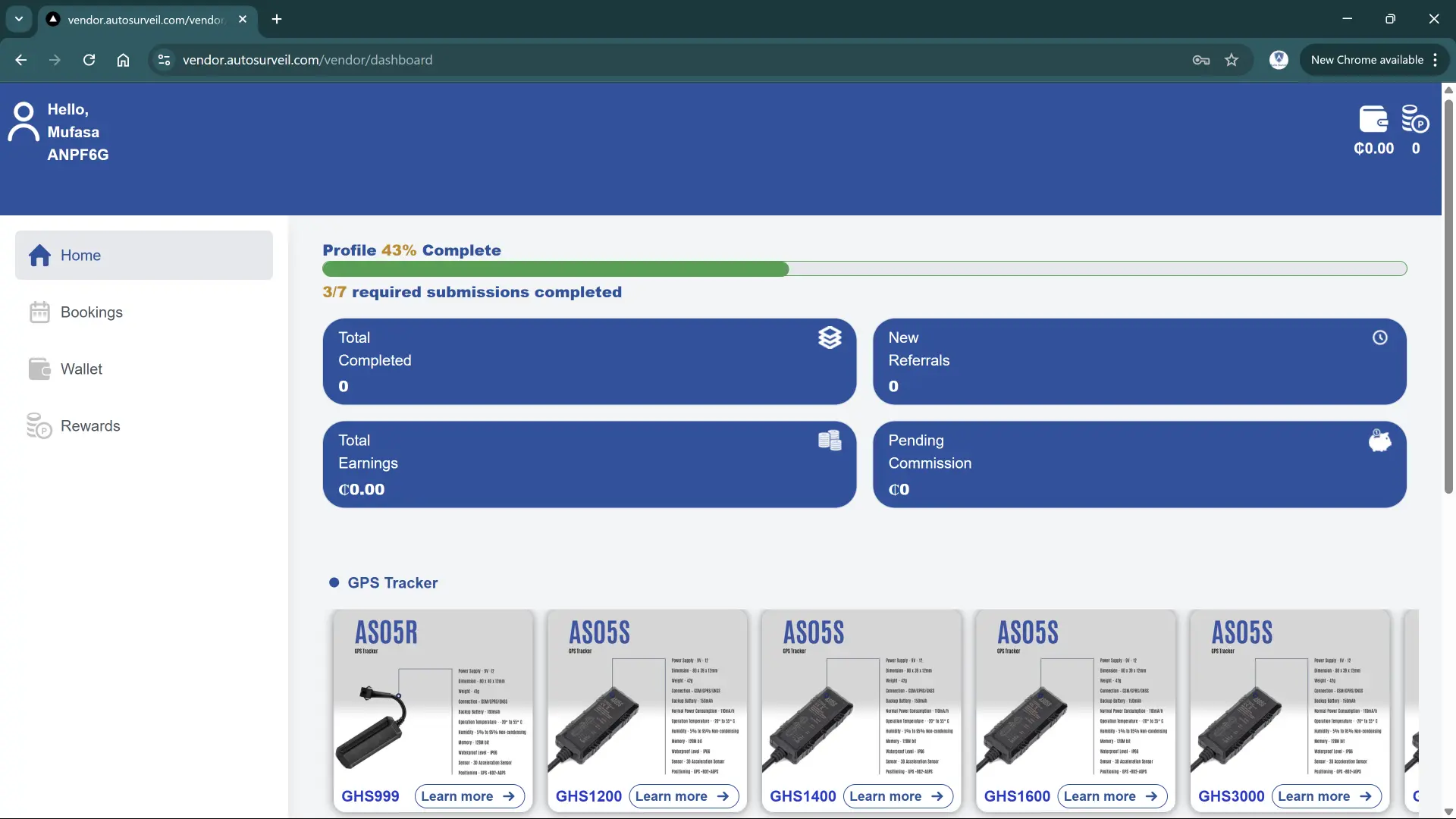This screenshot has height=819, width=1456.
Task: Open the New Referrals stats card
Action: click(x=1140, y=361)
